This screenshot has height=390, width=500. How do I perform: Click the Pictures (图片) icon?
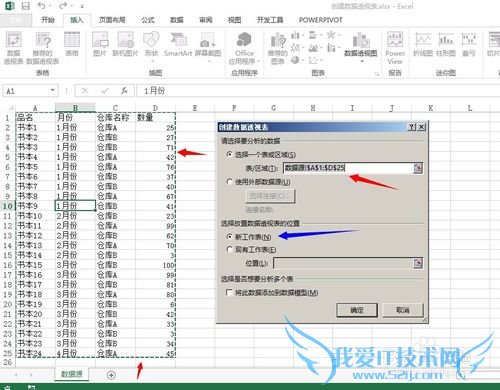[x=100, y=43]
